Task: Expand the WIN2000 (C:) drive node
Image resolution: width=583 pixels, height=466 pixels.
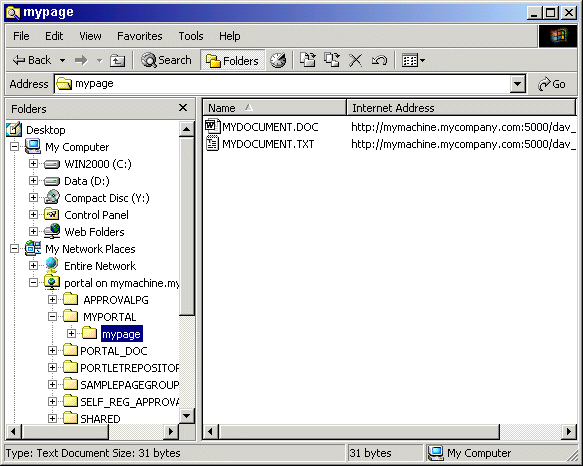Action: (33, 163)
